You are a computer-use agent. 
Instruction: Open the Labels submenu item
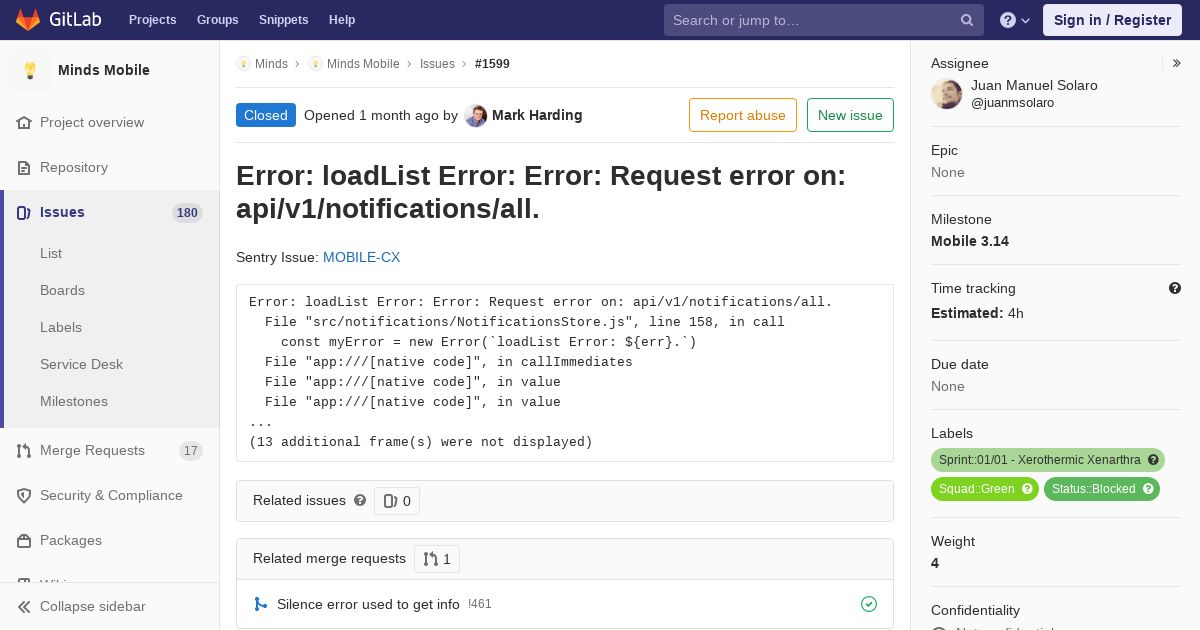point(61,327)
